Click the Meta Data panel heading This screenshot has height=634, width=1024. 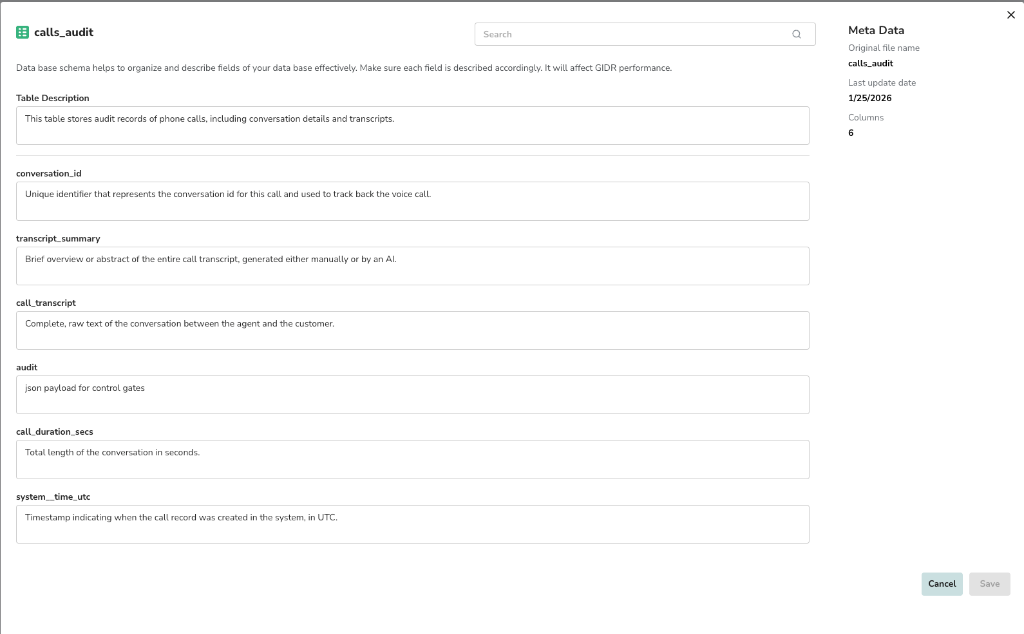click(875, 29)
